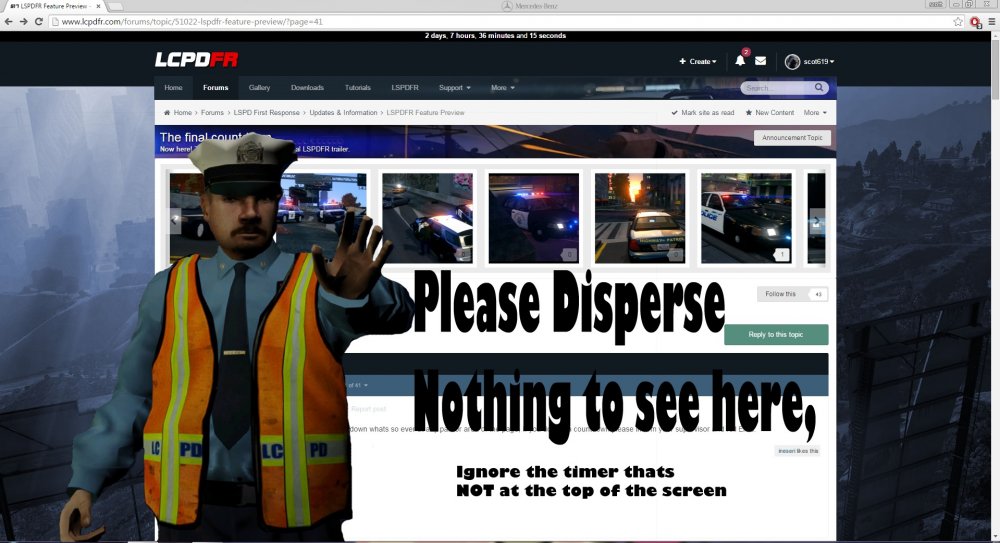This screenshot has width=1000, height=543.
Task: Click Mark site as read
Action: [703, 112]
